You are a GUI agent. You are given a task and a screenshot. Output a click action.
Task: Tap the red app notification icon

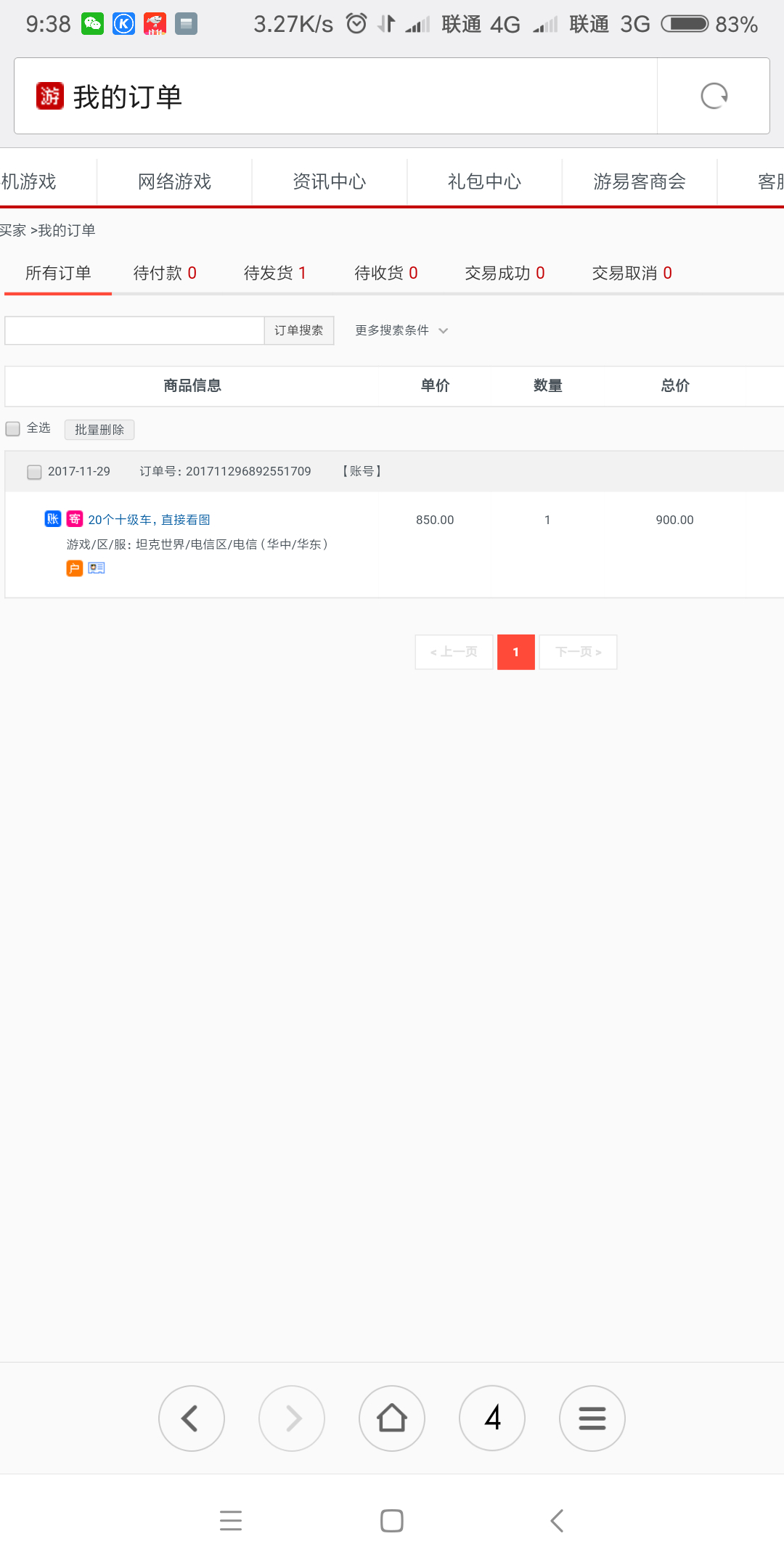click(x=155, y=24)
